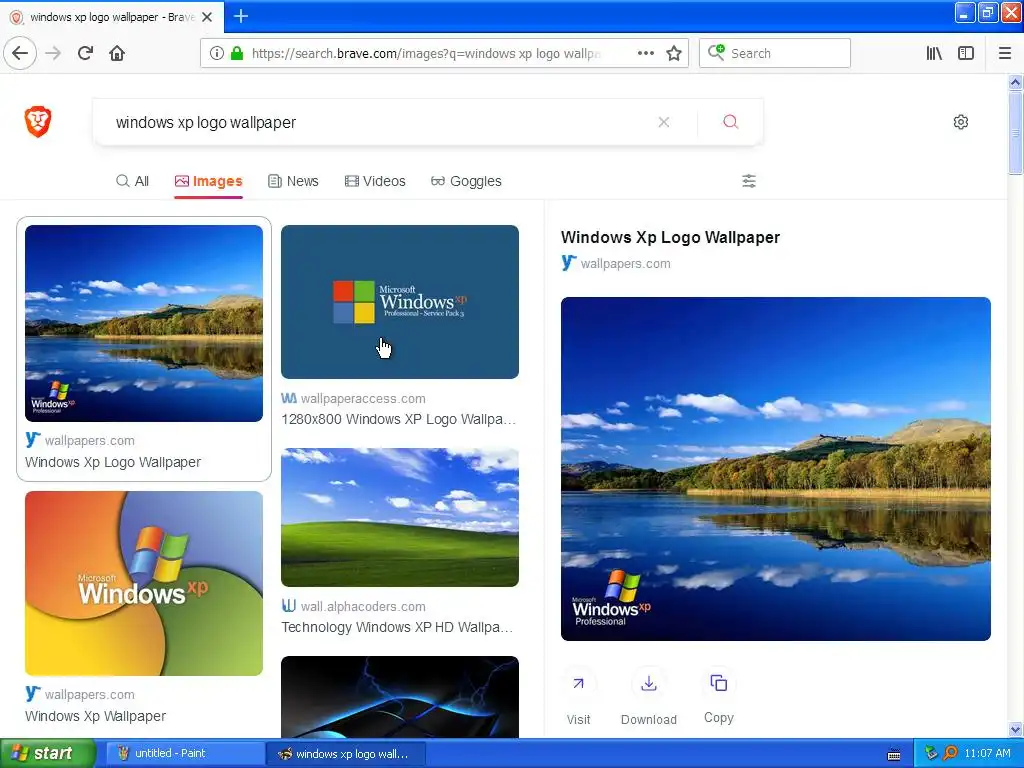This screenshot has width=1024, height=768.
Task: Bookmark this page with the star
Action: pyautogui.click(x=674, y=53)
